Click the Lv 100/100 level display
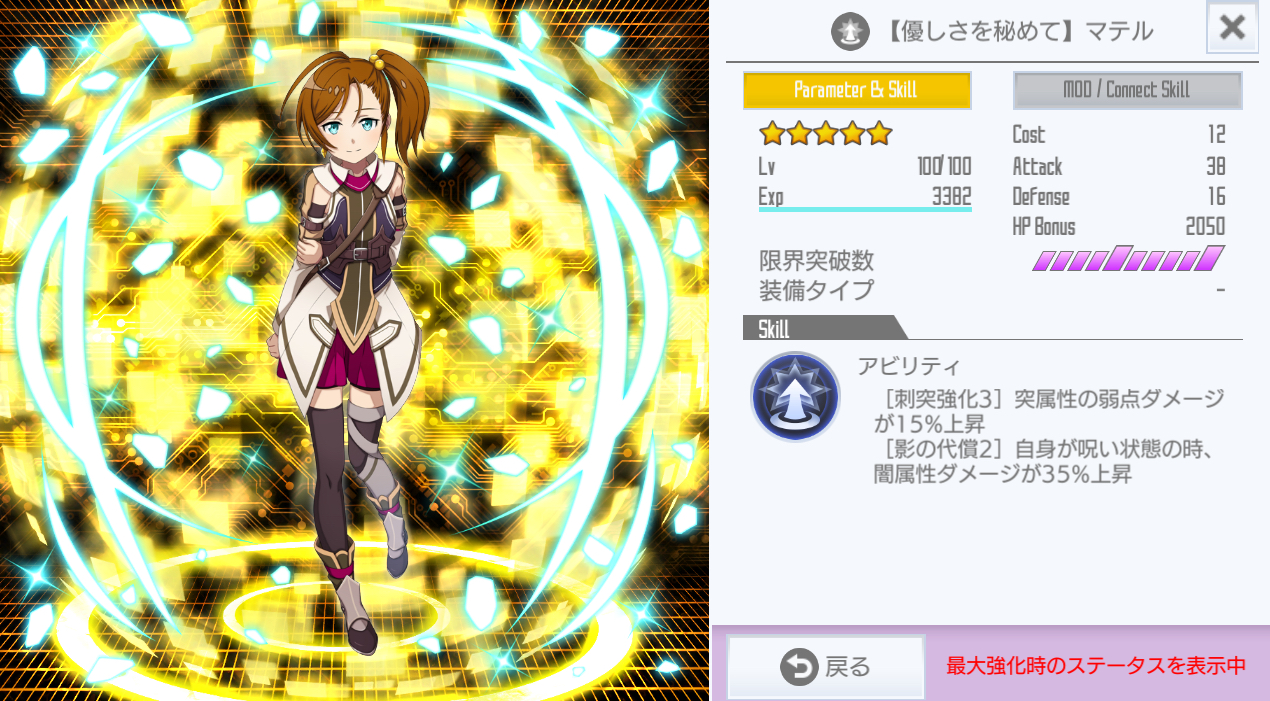 [865, 166]
